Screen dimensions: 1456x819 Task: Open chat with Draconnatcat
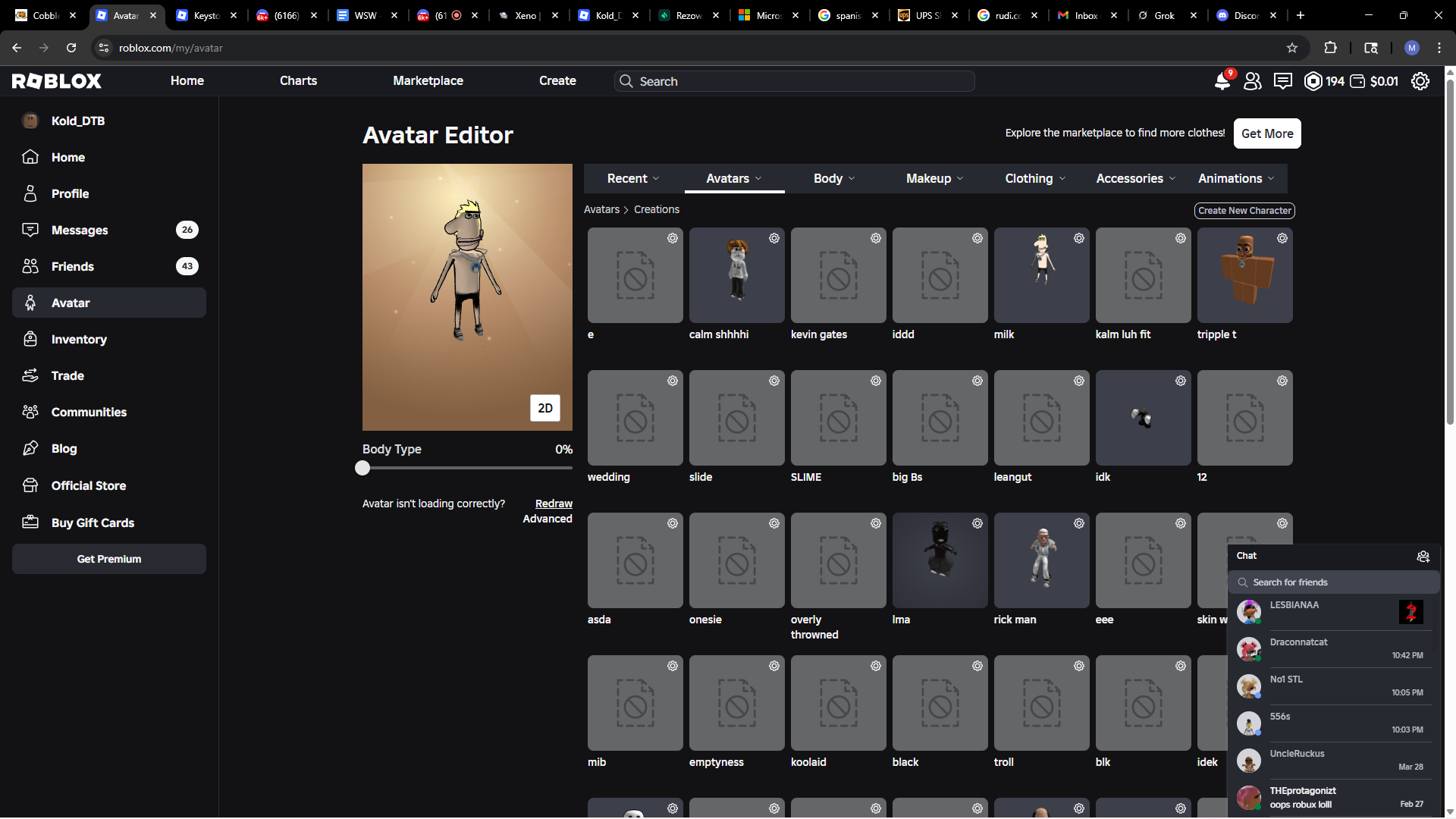click(1334, 649)
